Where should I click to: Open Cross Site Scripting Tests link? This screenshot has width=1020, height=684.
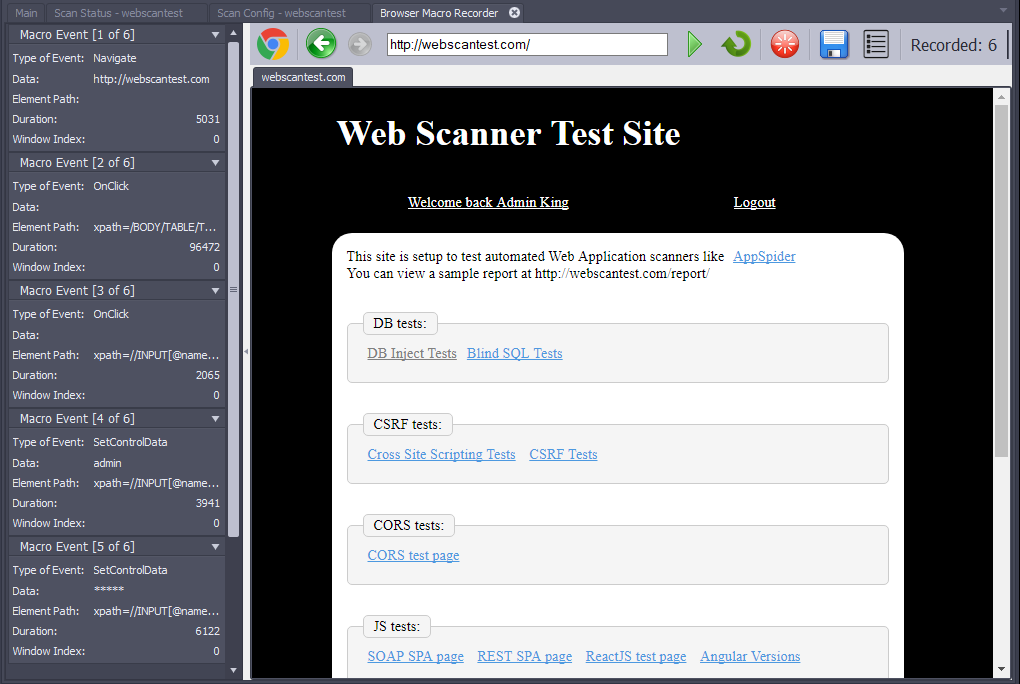(441, 454)
